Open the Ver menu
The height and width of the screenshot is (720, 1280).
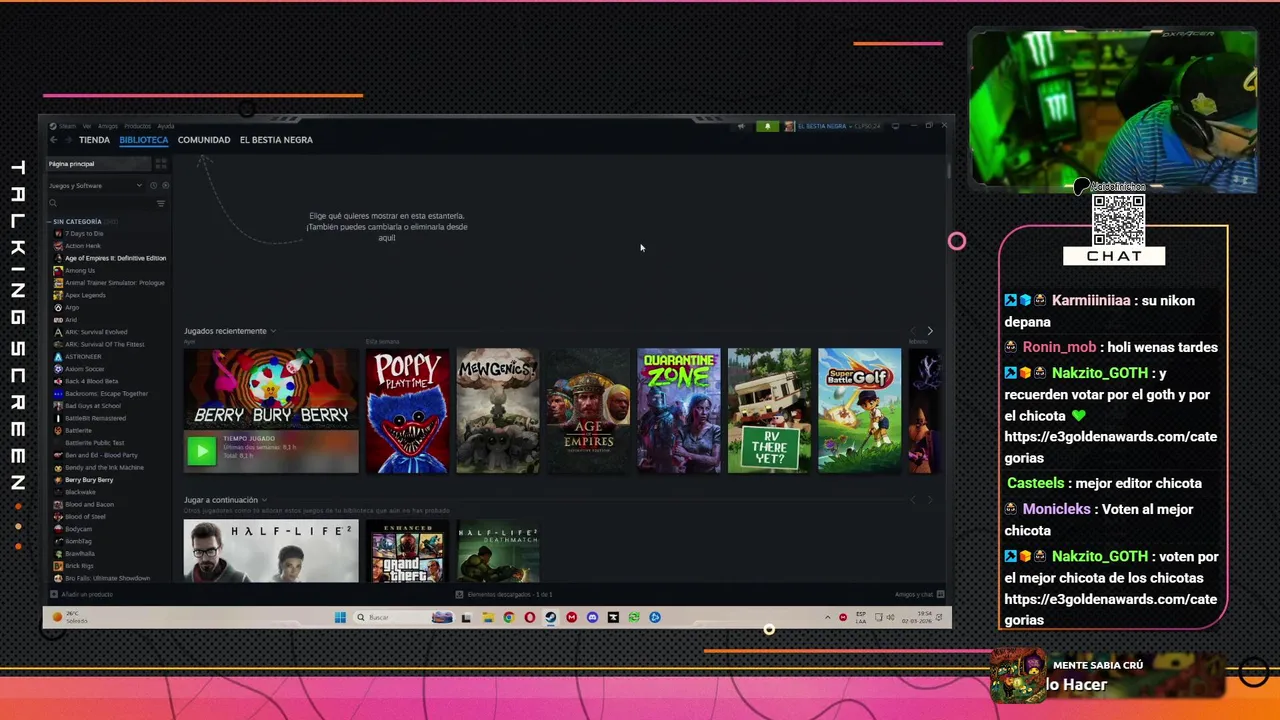87,126
